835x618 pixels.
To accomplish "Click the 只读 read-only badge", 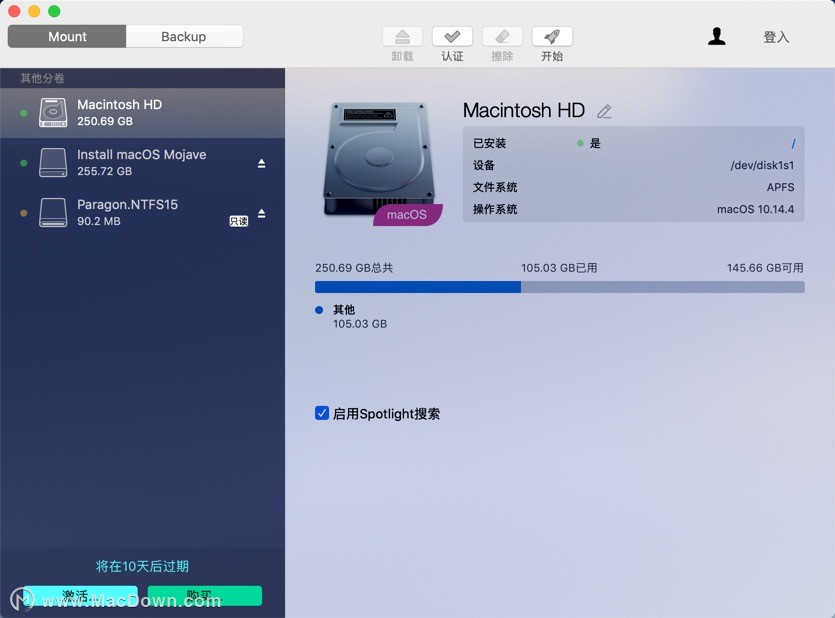I will pyautogui.click(x=239, y=221).
